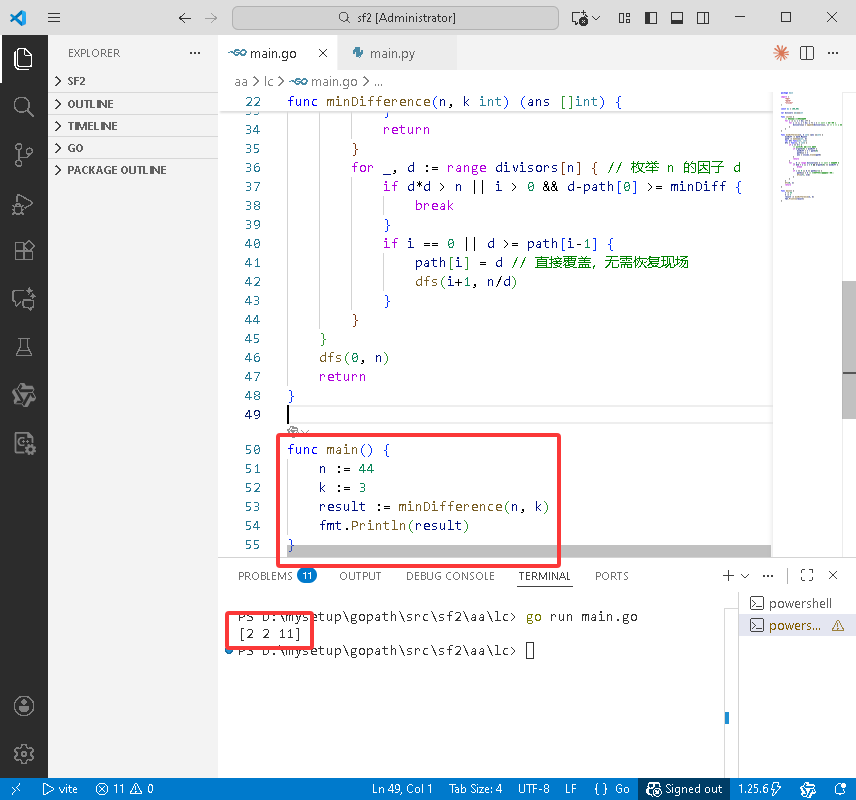The image size is (856, 800).
Task: Open the editor More Actions menu
Action: (833, 53)
